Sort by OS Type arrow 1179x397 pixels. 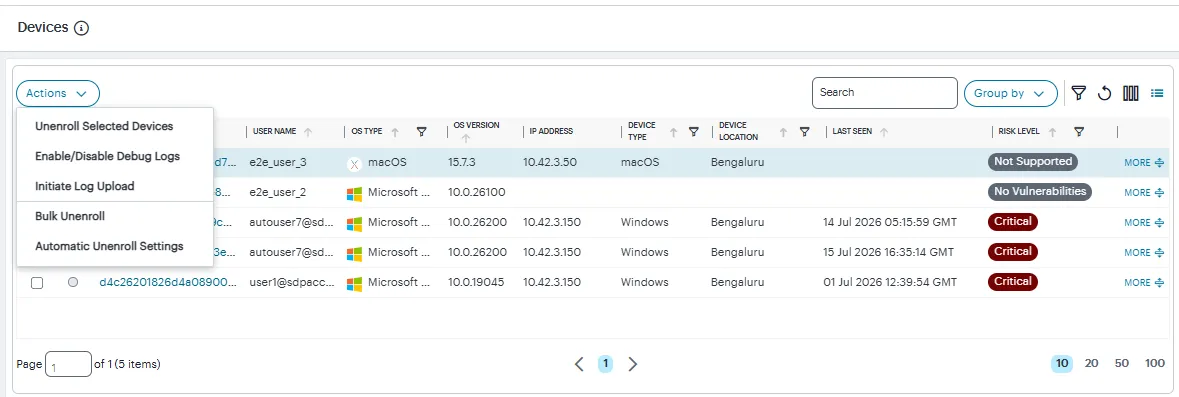395,132
